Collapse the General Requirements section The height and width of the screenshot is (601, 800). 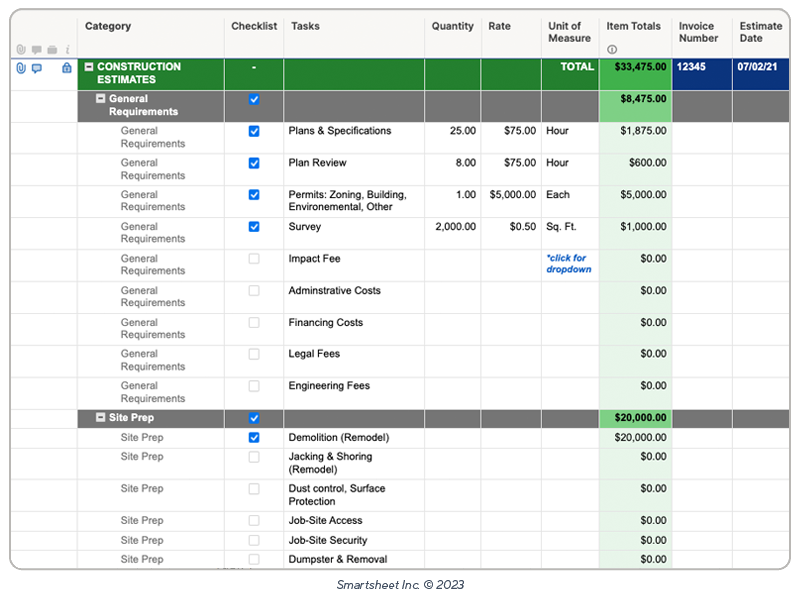pyautogui.click(x=100, y=99)
